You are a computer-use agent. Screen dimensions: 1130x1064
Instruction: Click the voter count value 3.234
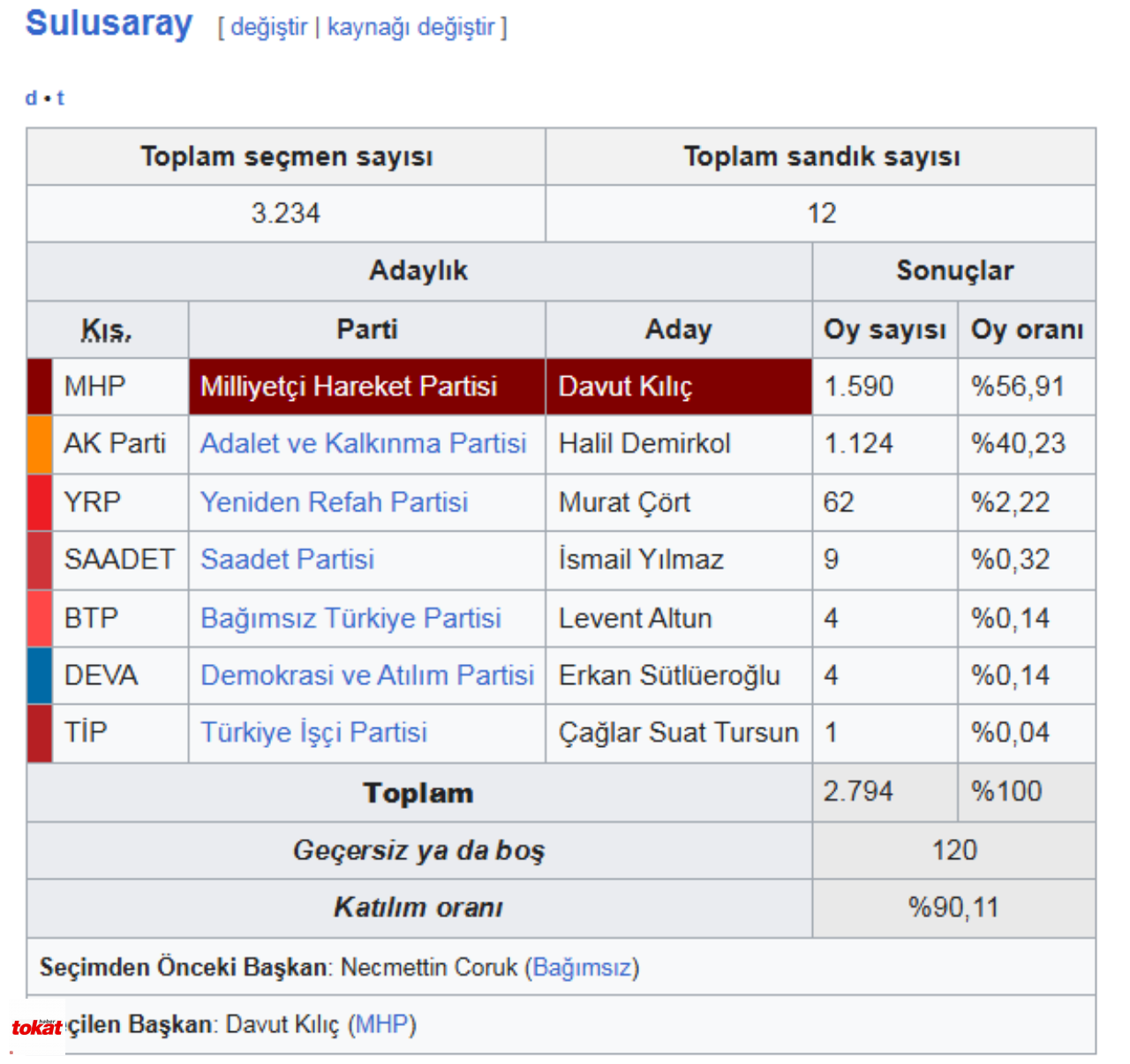286,213
